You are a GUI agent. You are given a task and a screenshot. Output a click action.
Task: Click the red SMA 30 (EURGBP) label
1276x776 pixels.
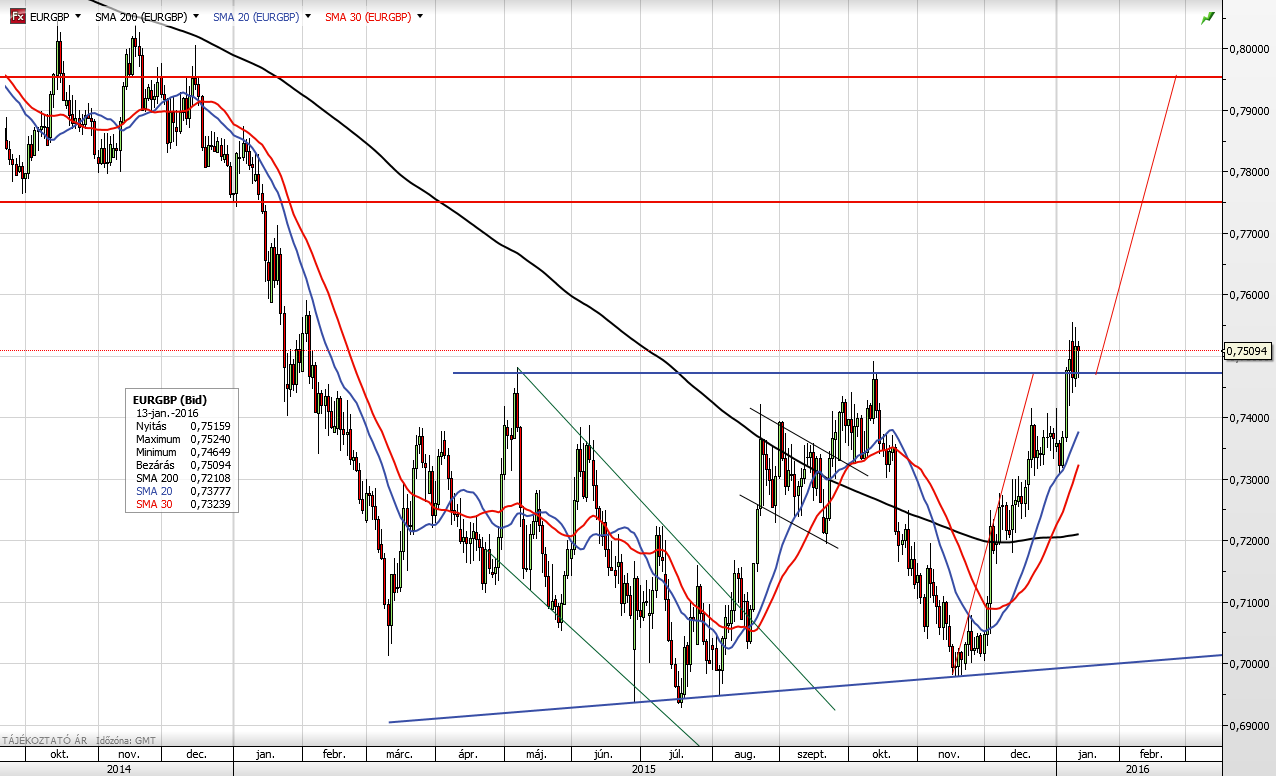point(368,17)
